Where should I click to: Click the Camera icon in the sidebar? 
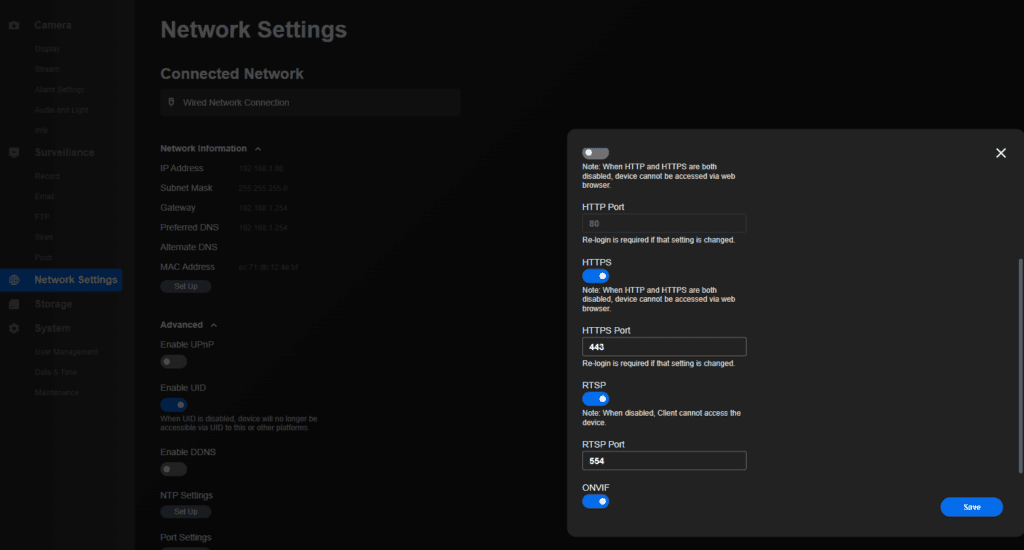click(x=14, y=24)
